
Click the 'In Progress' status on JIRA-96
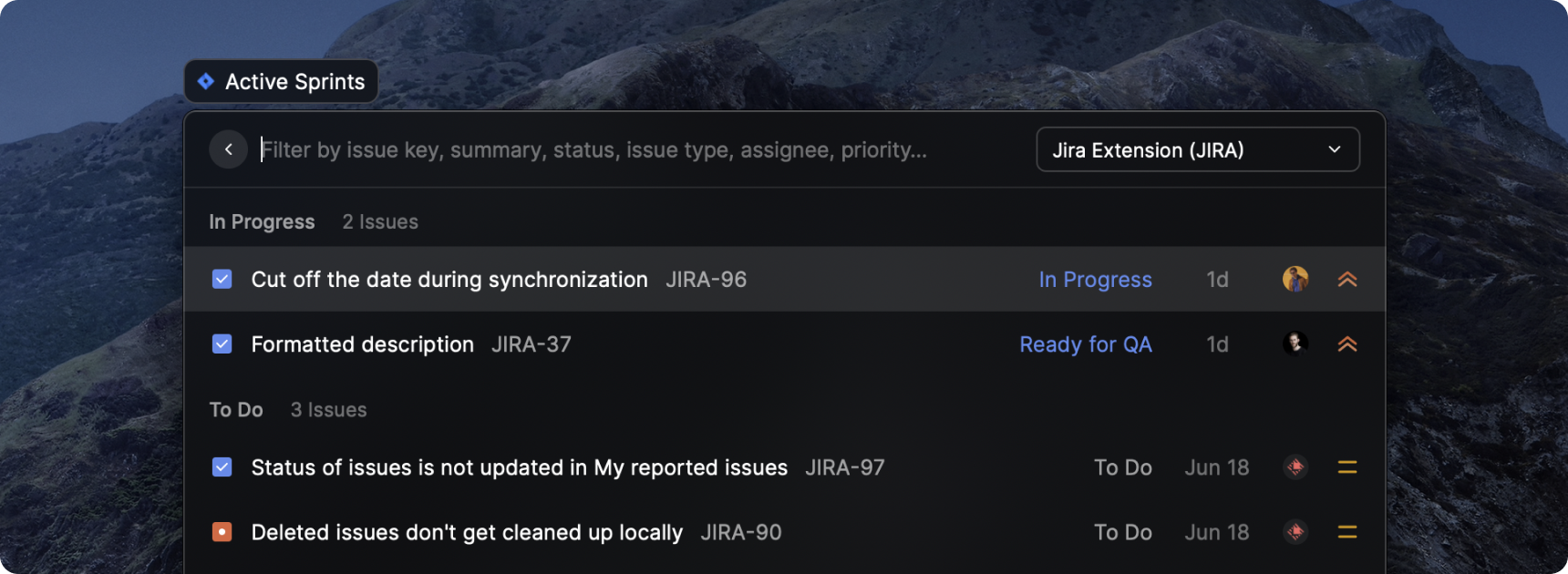point(1095,280)
